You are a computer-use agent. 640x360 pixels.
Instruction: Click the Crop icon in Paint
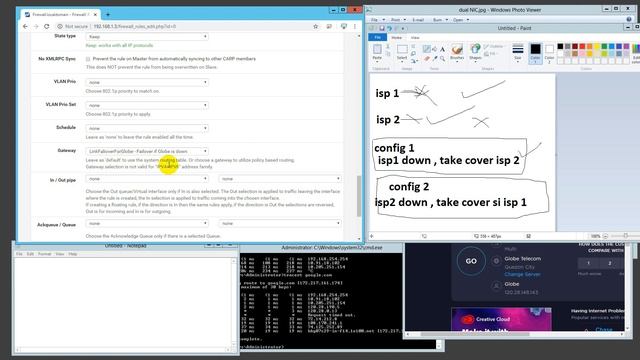click(x=413, y=46)
